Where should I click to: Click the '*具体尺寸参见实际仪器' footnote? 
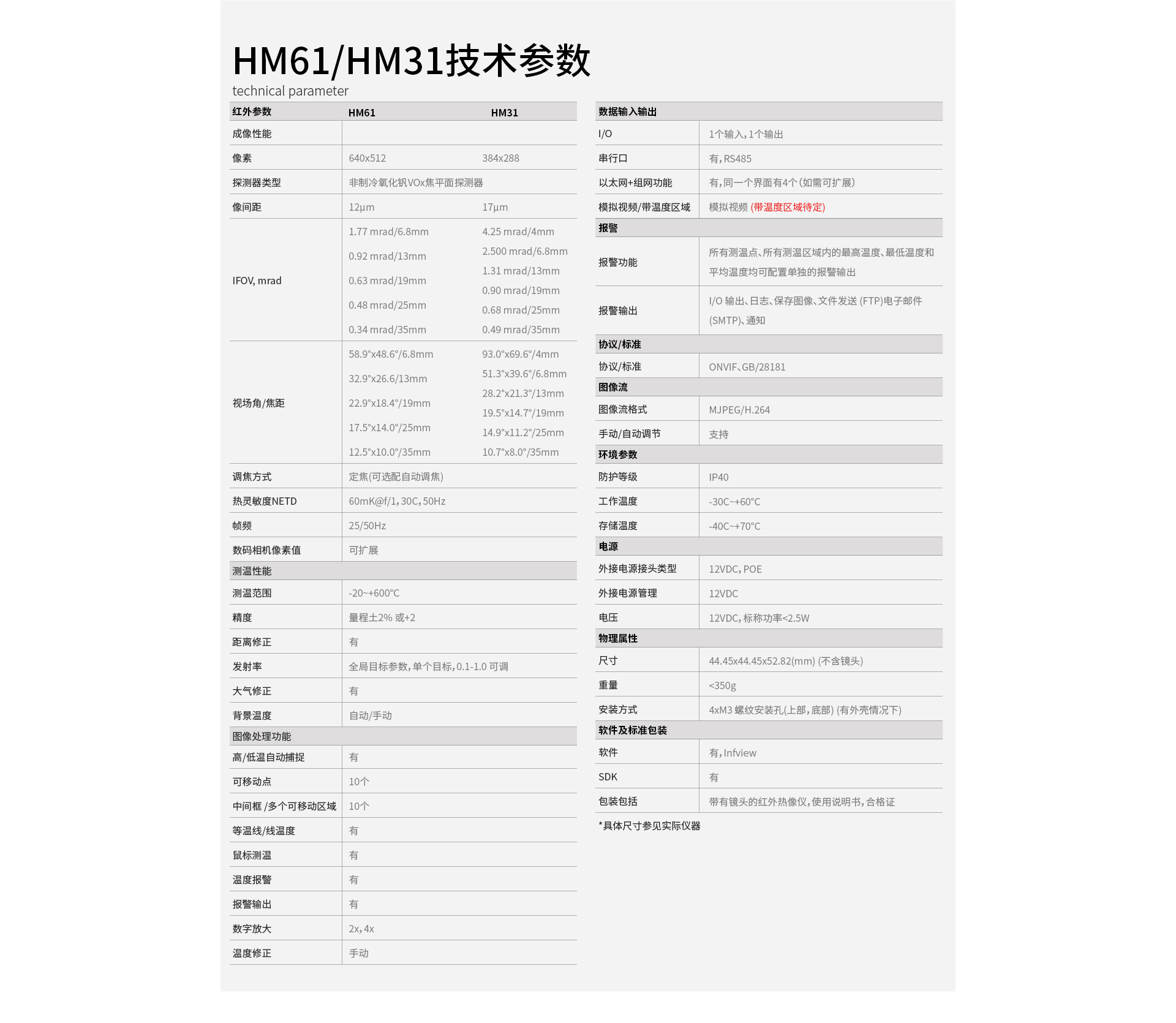tap(649, 826)
